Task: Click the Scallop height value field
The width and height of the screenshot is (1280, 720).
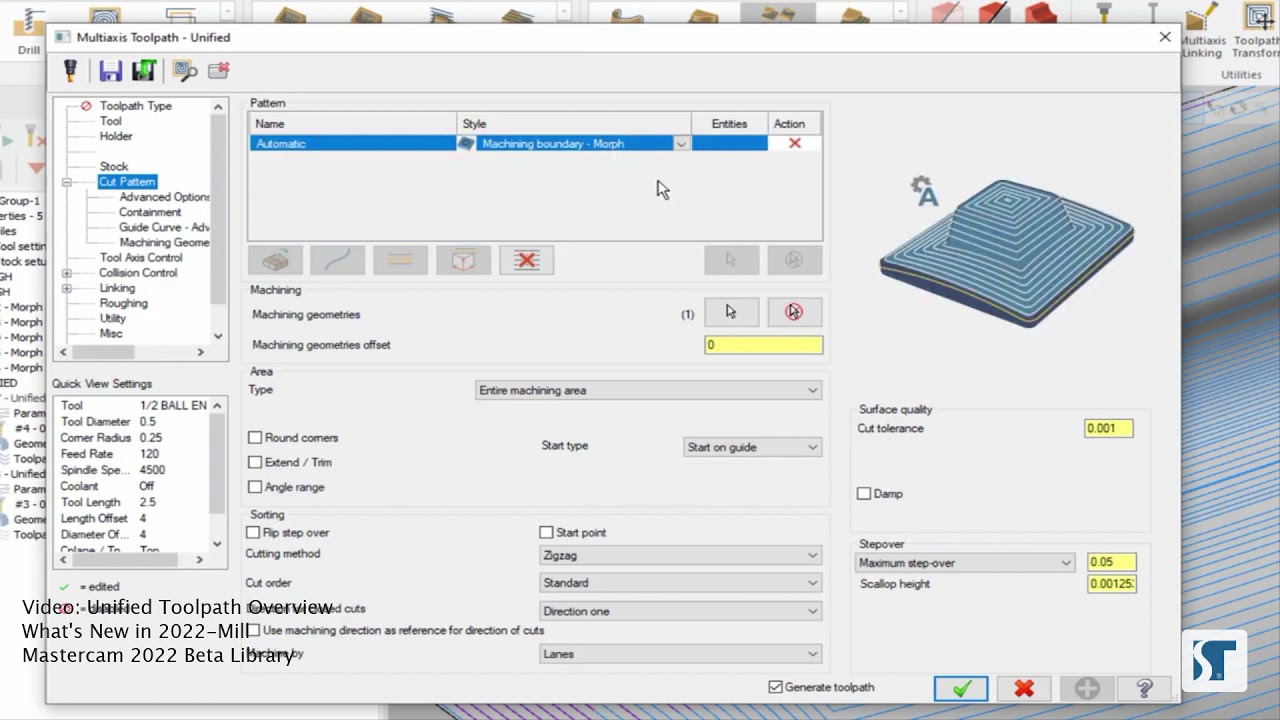Action: coord(1111,584)
